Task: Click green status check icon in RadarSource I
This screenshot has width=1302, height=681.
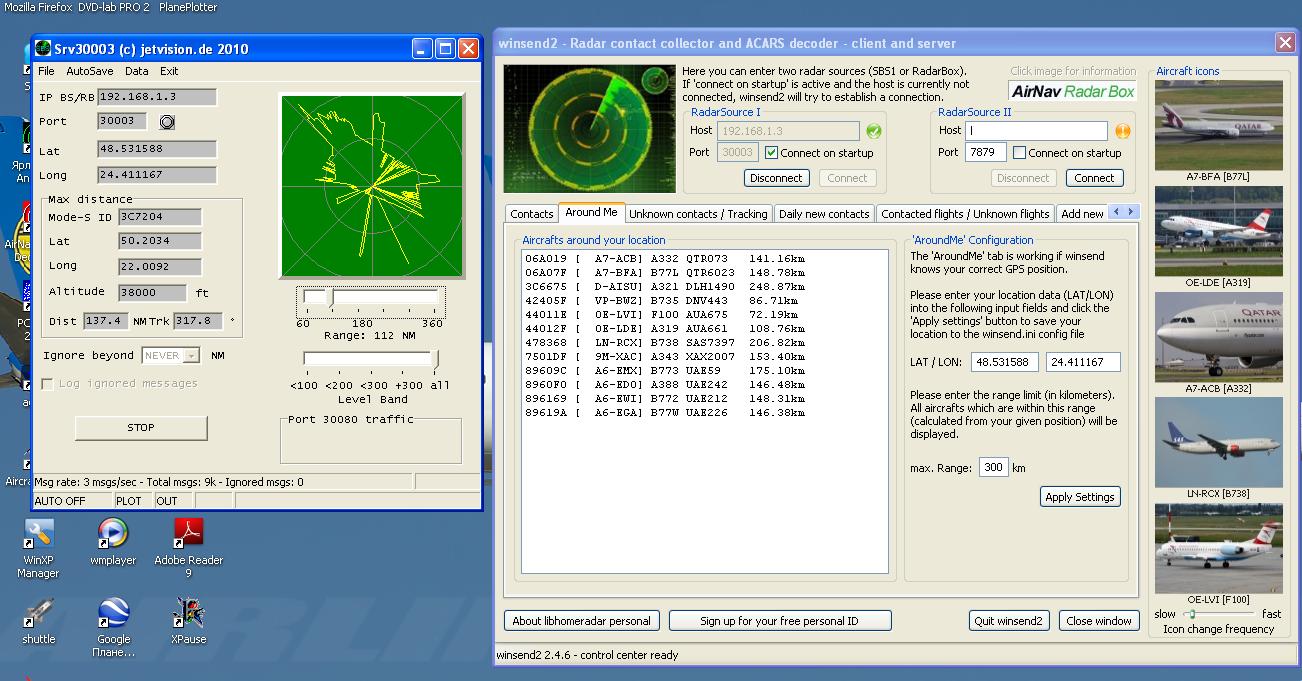Action: point(874,131)
